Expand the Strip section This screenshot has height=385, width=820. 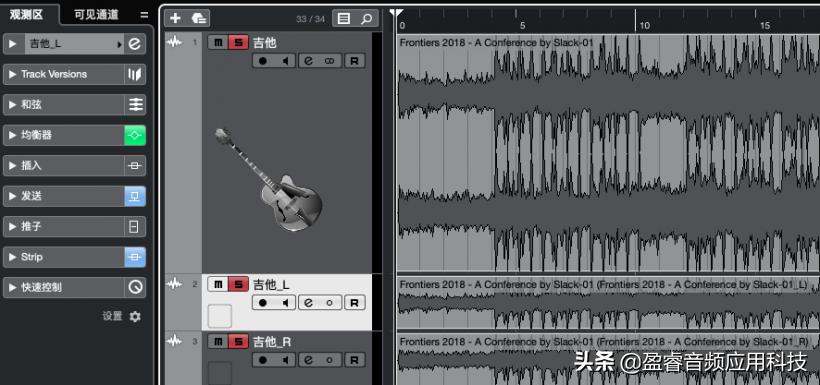pos(13,257)
